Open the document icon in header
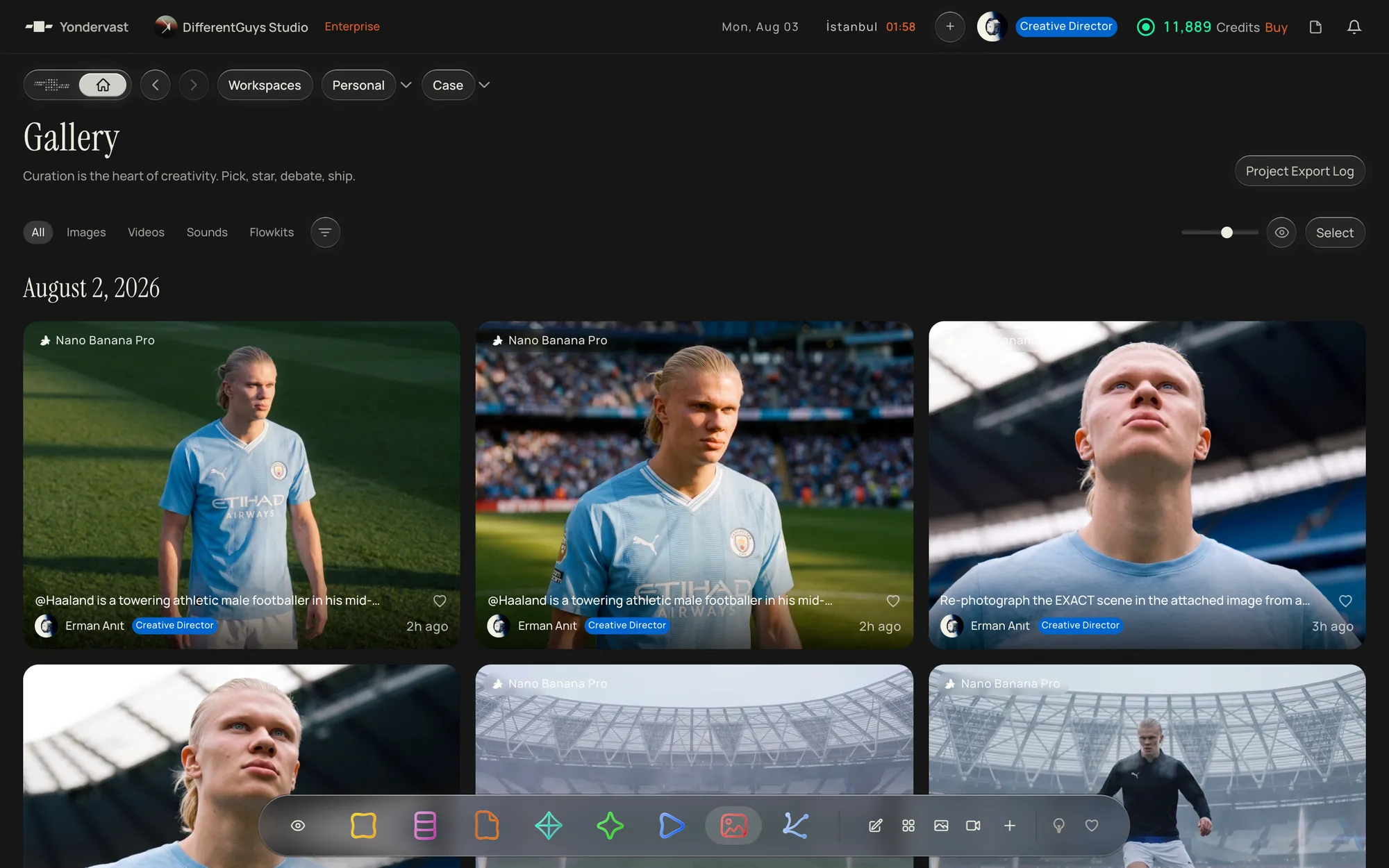The height and width of the screenshot is (868, 1389). pyautogui.click(x=1315, y=26)
